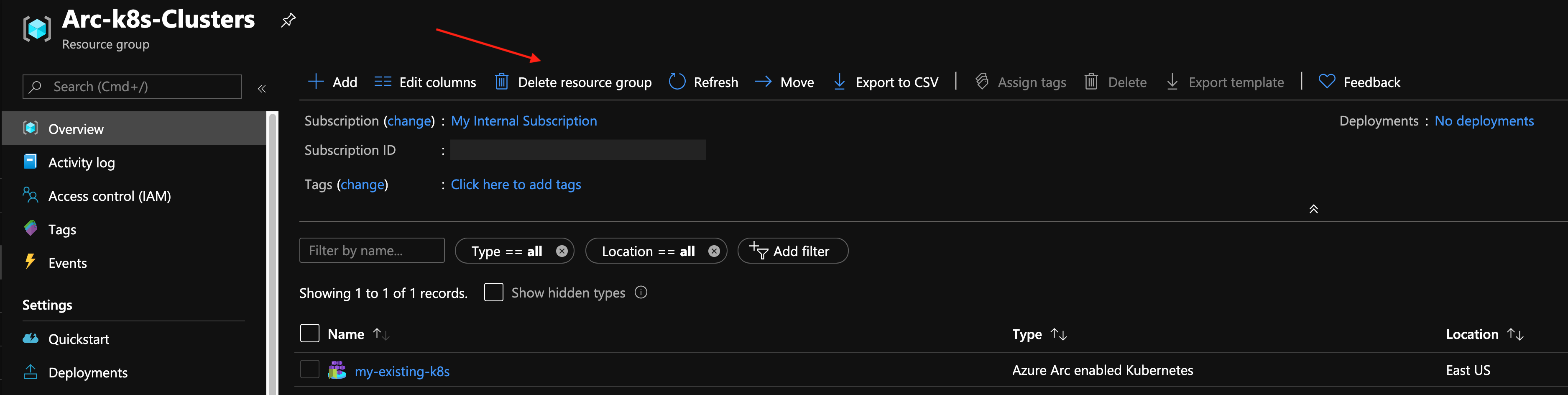
Task: Pin the Arc-k8s-Clusters resource group
Action: point(288,20)
